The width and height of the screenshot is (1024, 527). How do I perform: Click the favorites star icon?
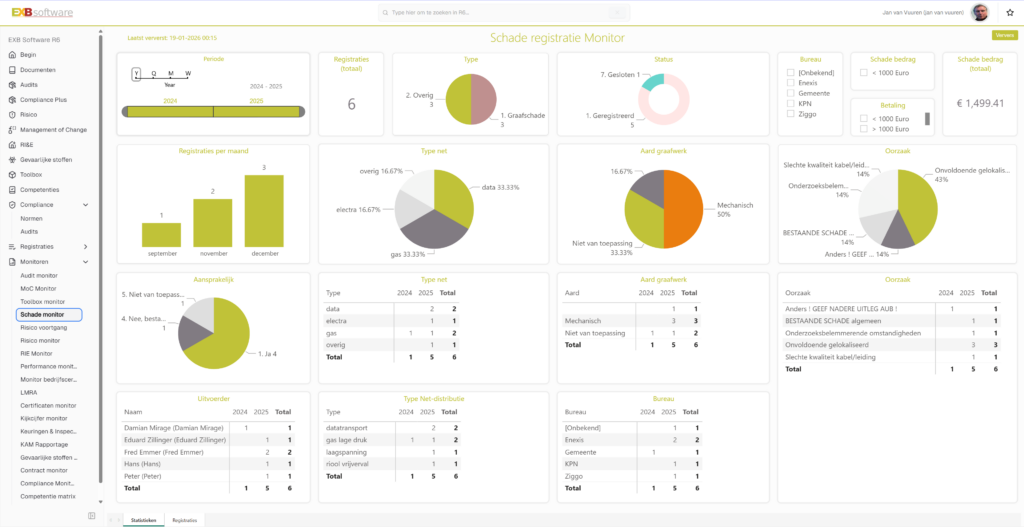(1010, 13)
